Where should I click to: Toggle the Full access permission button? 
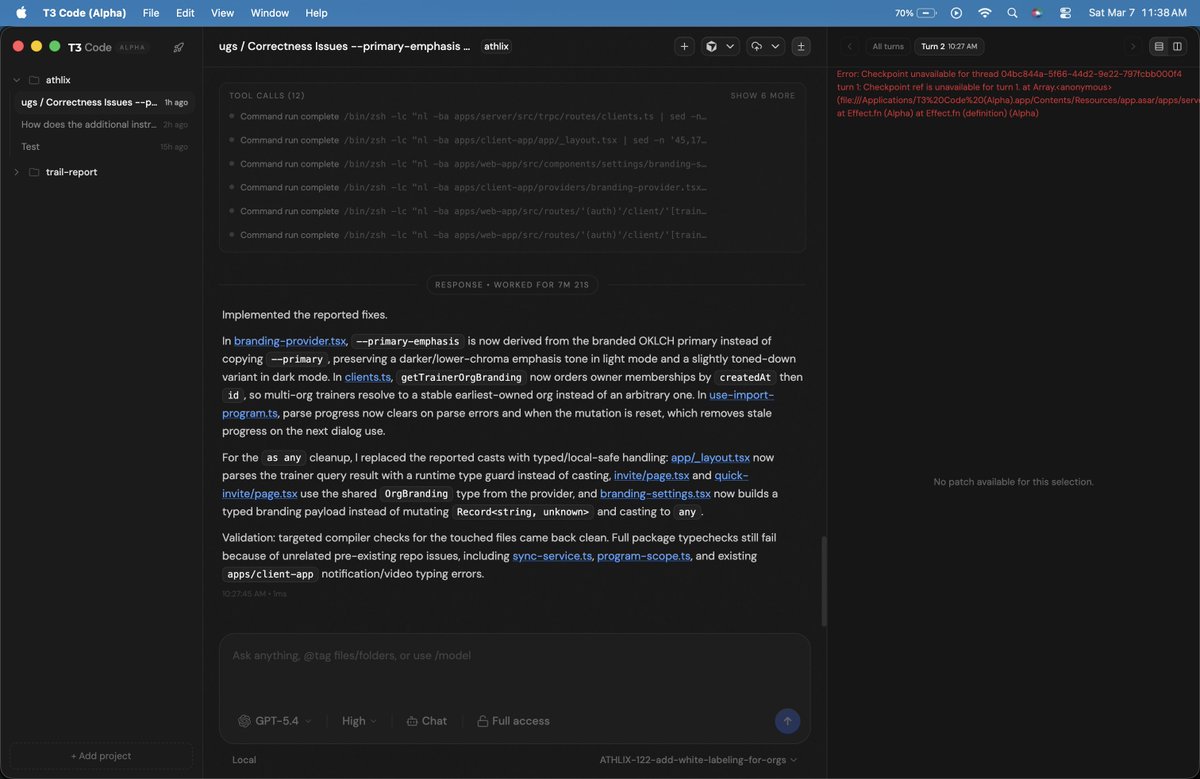point(513,721)
